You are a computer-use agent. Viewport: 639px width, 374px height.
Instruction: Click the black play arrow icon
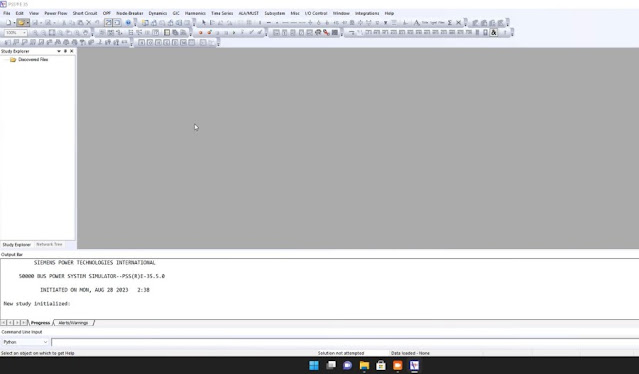[x=234, y=33]
